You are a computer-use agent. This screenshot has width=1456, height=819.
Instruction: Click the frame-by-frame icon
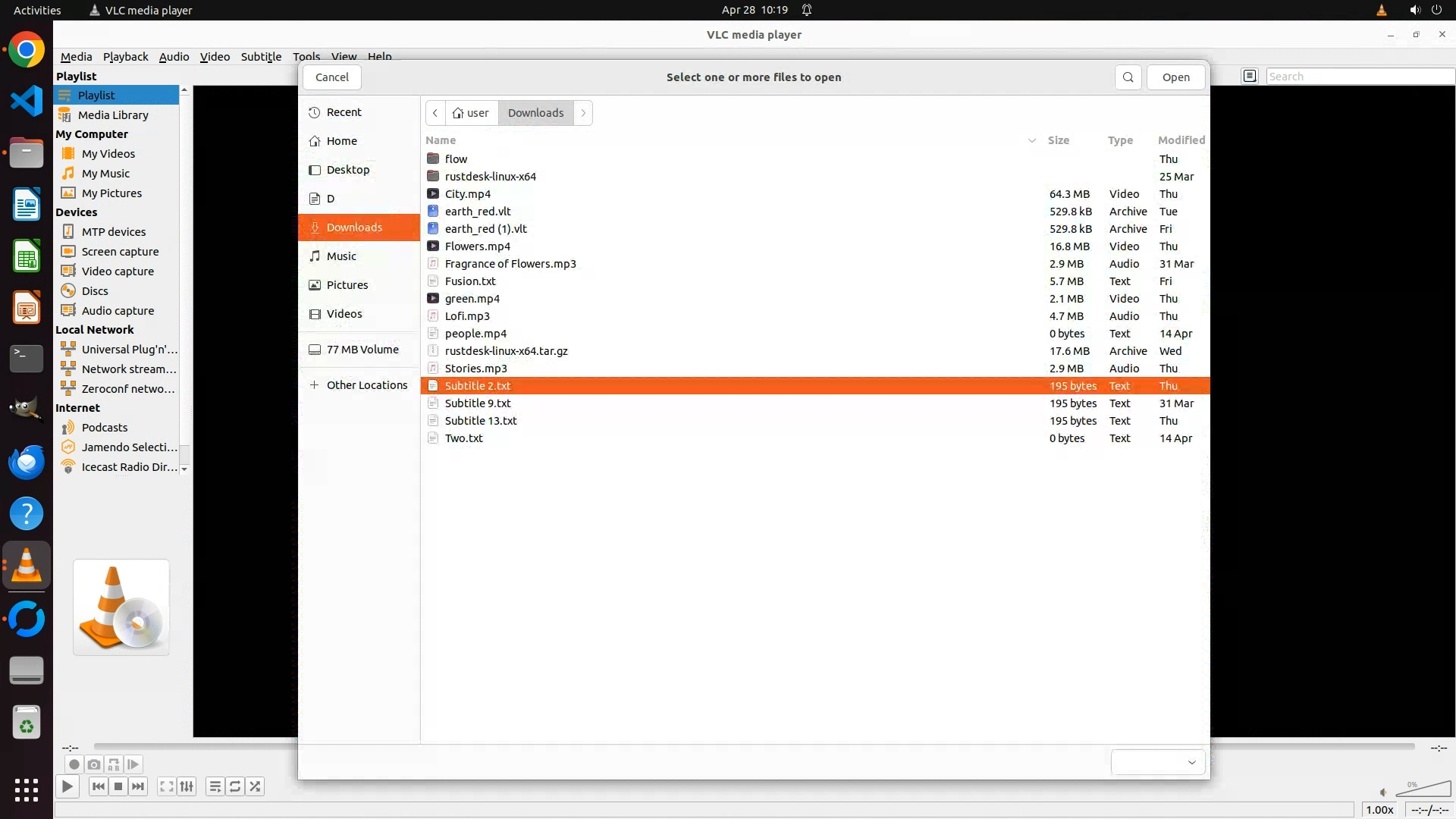pyautogui.click(x=133, y=764)
